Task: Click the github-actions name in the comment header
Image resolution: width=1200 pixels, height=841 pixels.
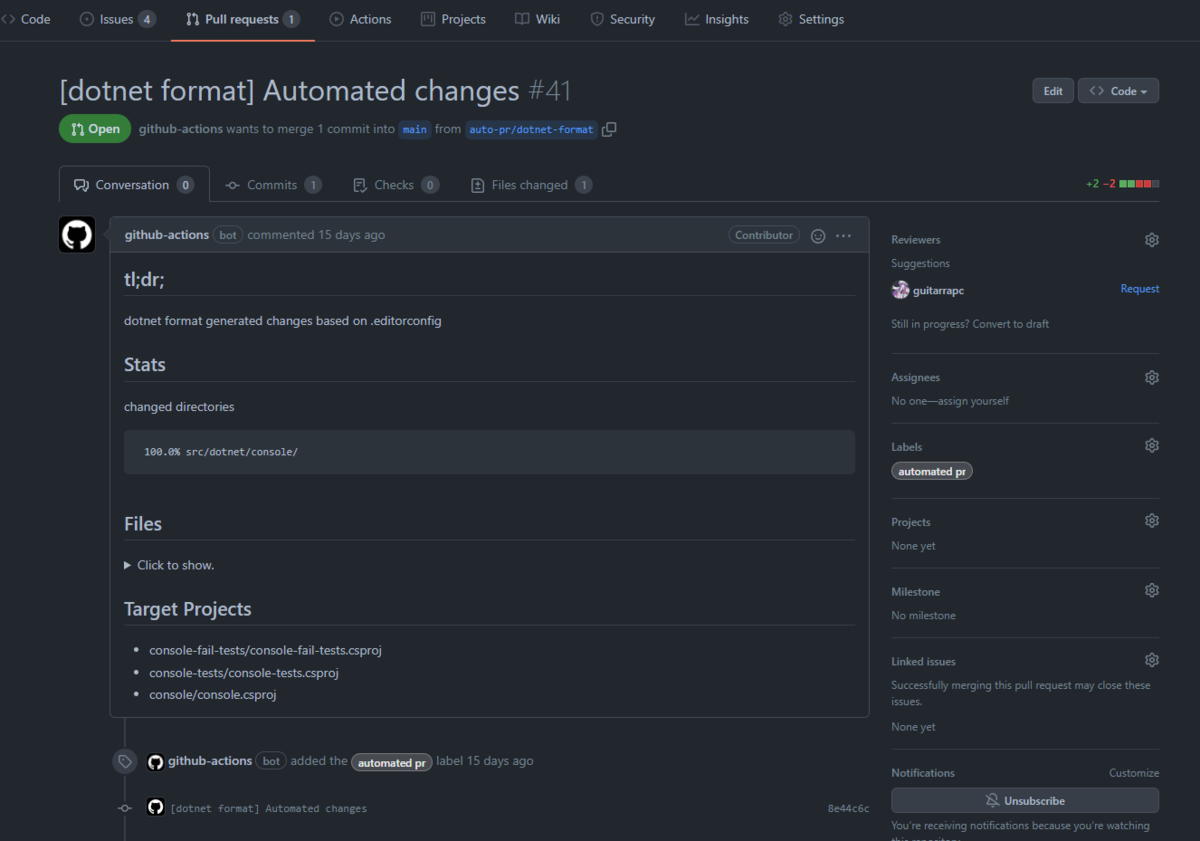Action: pos(167,235)
